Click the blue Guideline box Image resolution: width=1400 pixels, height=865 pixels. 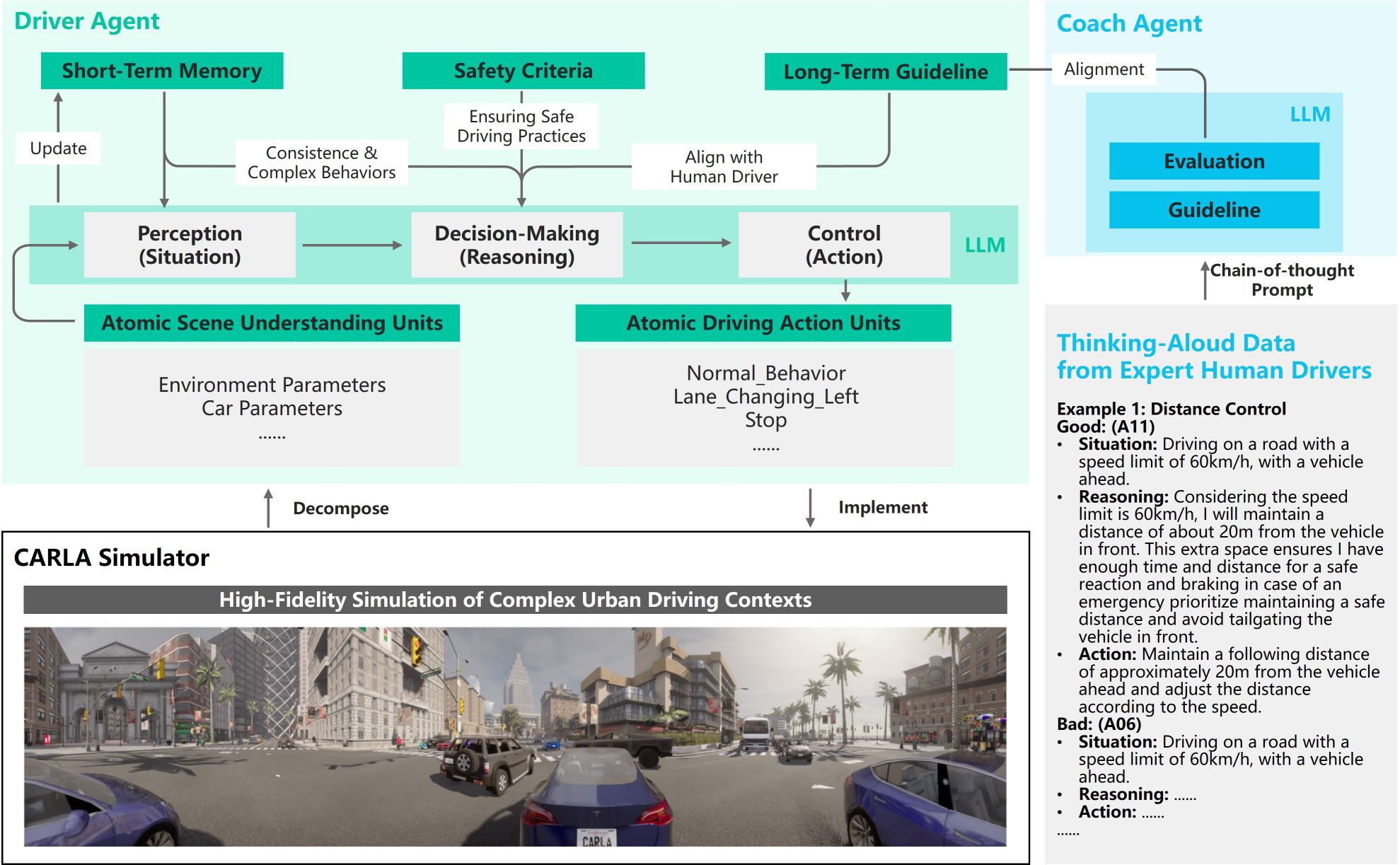coord(1214,210)
